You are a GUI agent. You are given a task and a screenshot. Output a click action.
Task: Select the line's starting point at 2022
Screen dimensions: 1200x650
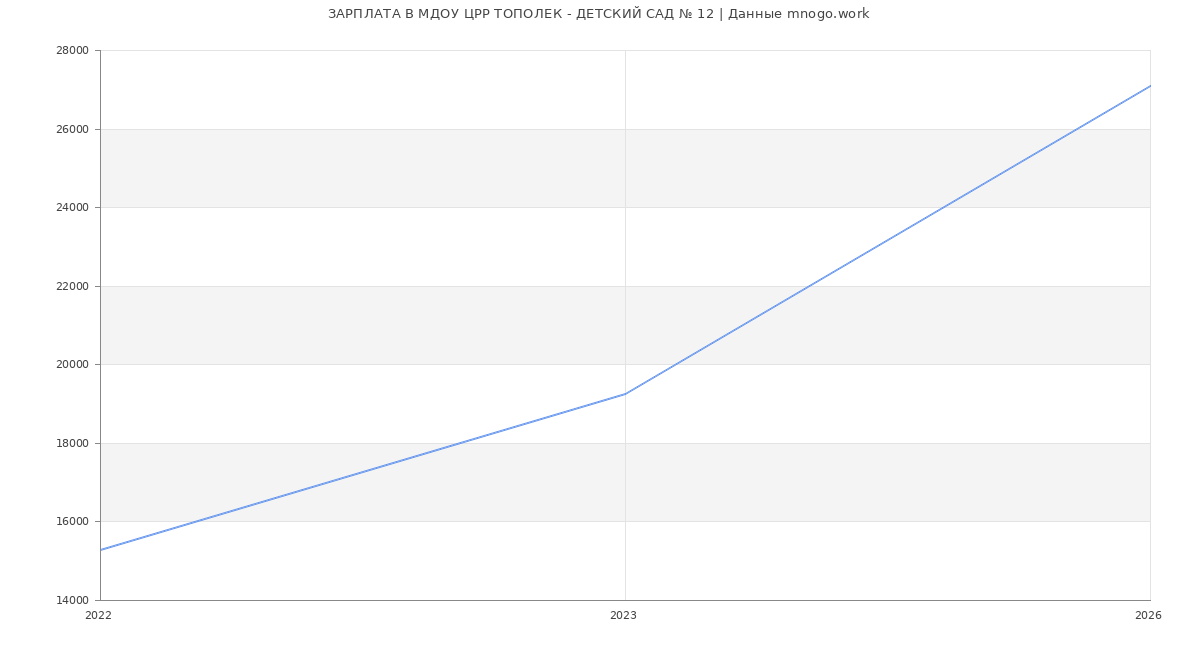[101, 550]
